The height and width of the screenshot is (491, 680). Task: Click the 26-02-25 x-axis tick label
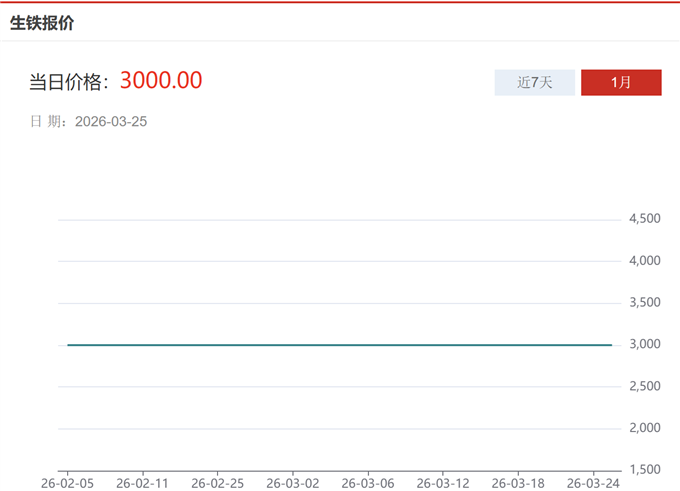218,483
